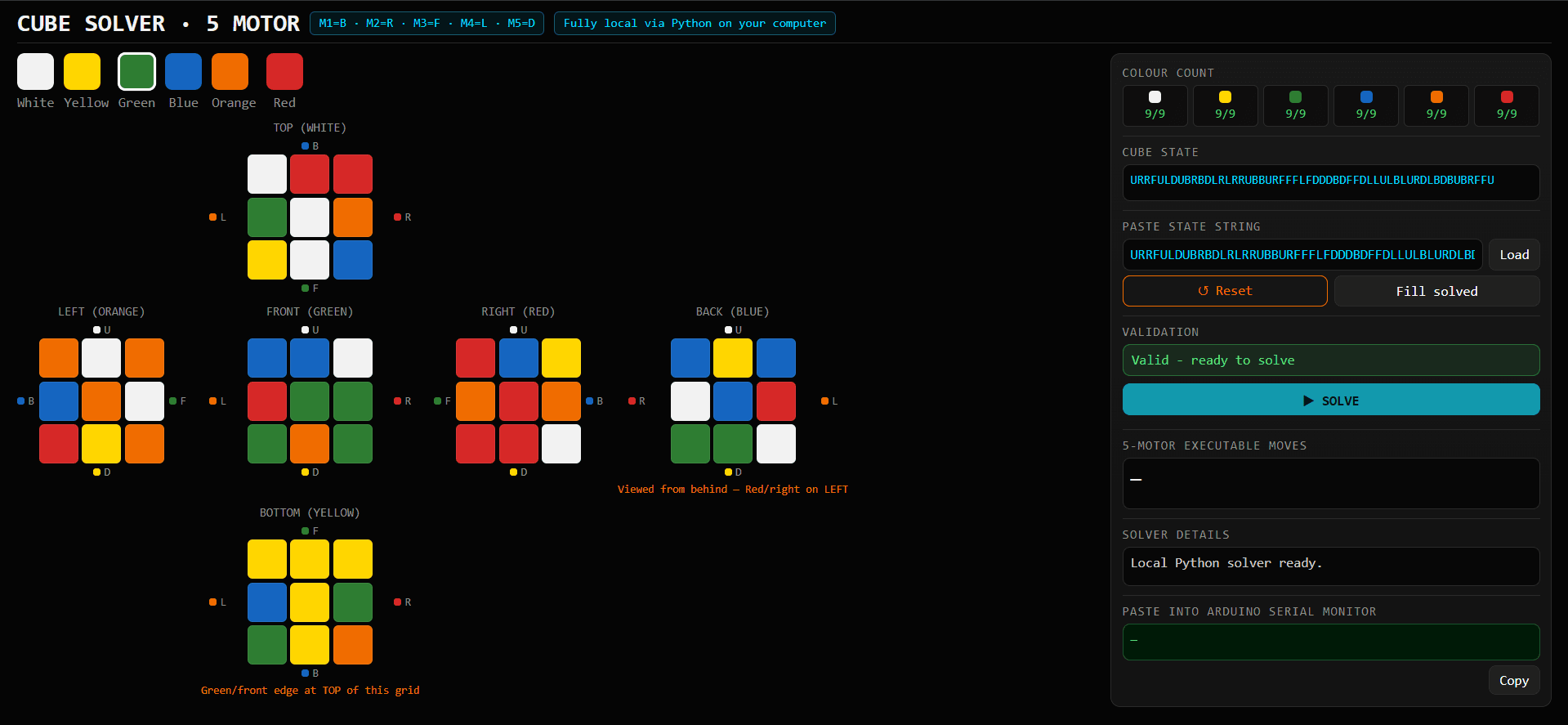Paint the yellow sticker on the BACK face
The image size is (1568, 725).
(x=733, y=358)
